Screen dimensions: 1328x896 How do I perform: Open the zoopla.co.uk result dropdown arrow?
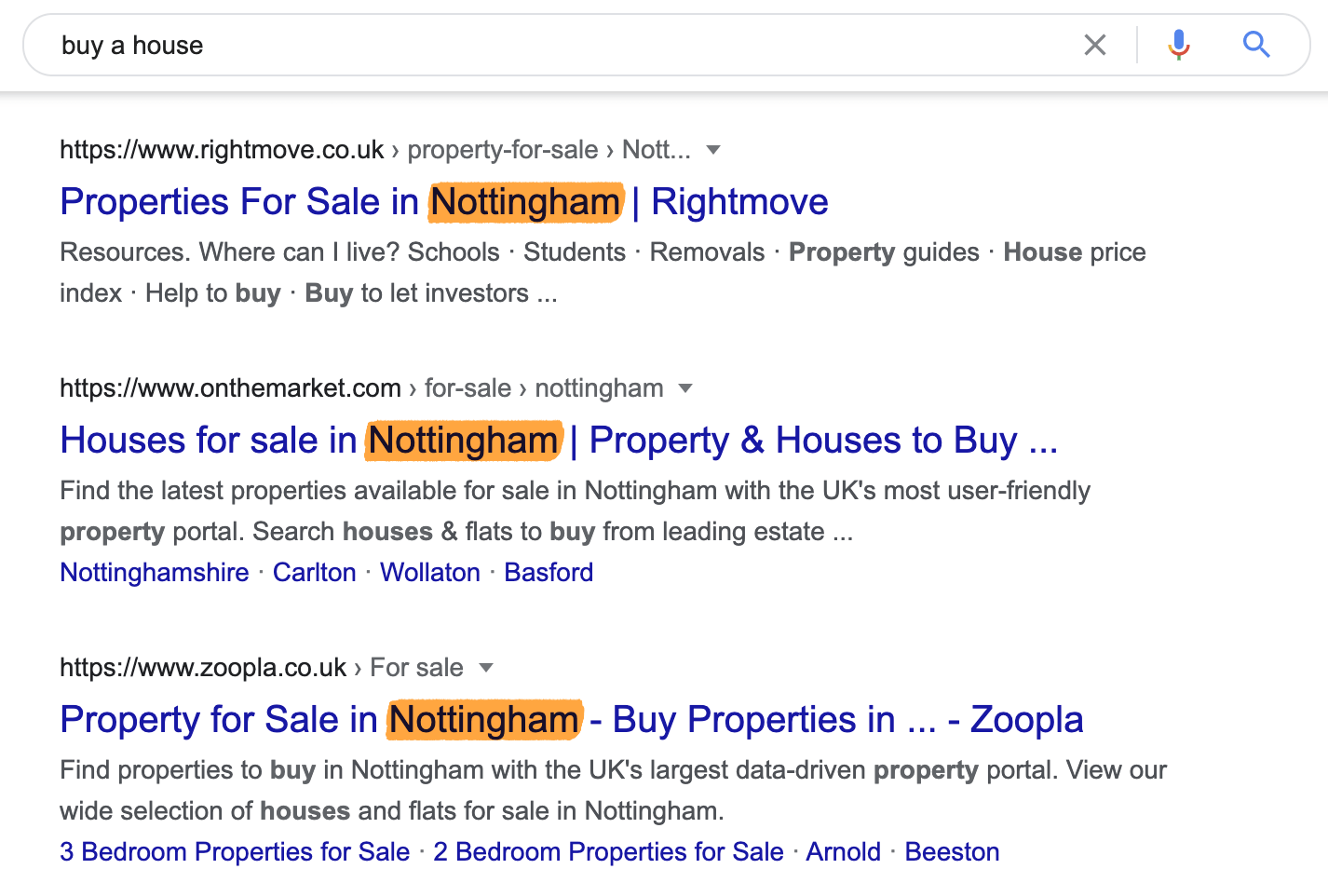click(485, 668)
